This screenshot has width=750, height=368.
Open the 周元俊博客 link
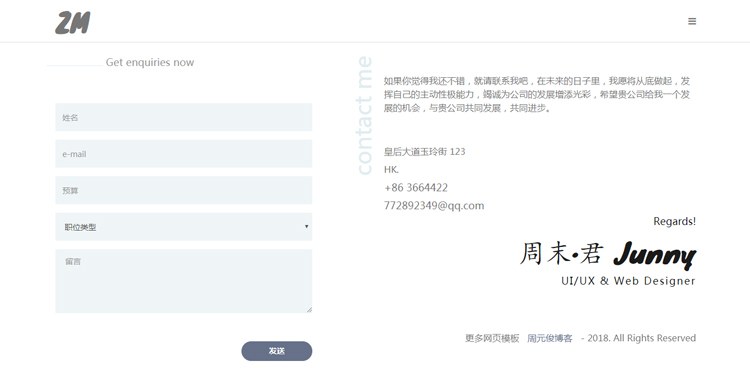coord(550,338)
